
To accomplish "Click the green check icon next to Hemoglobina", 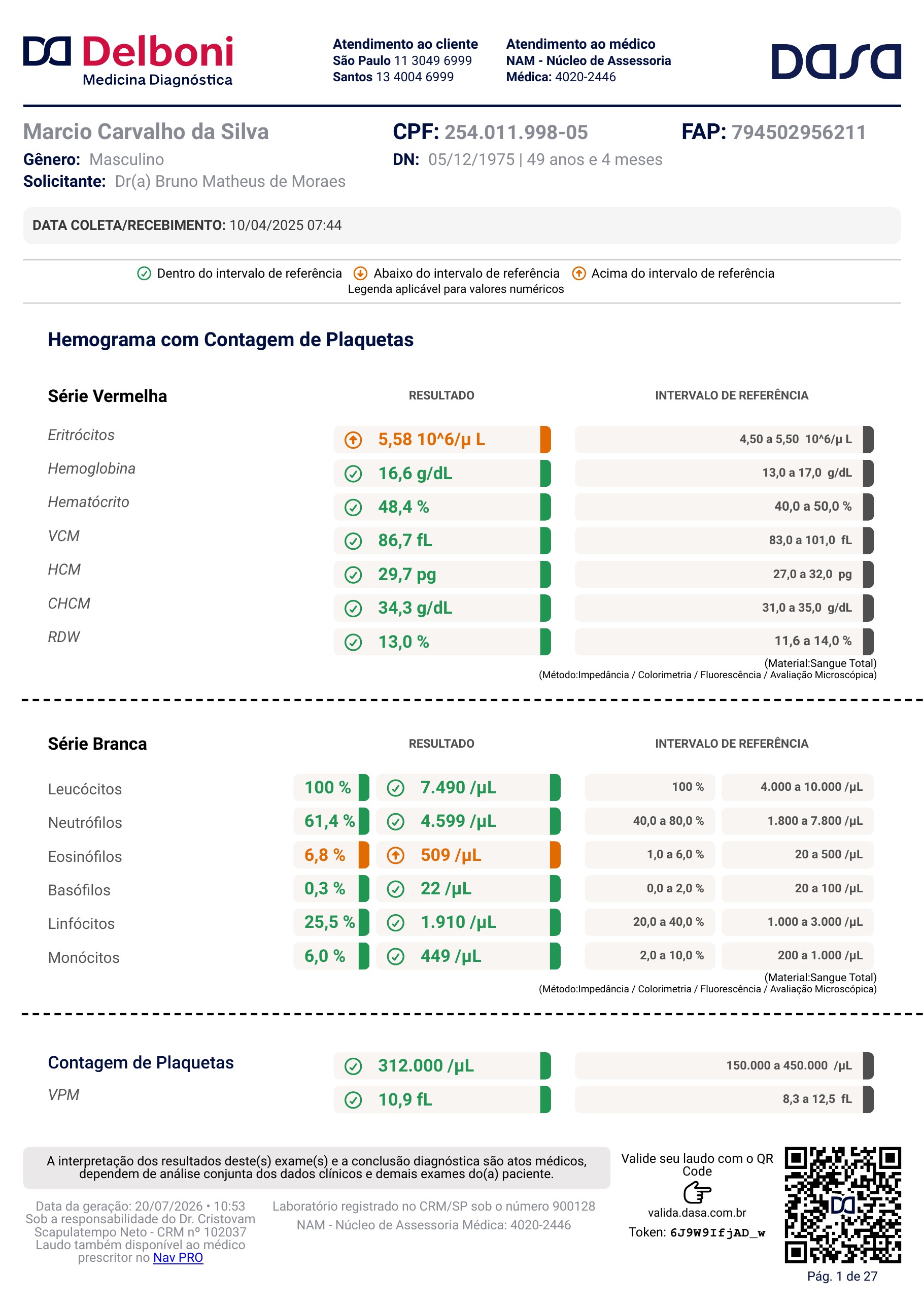I will click(353, 474).
